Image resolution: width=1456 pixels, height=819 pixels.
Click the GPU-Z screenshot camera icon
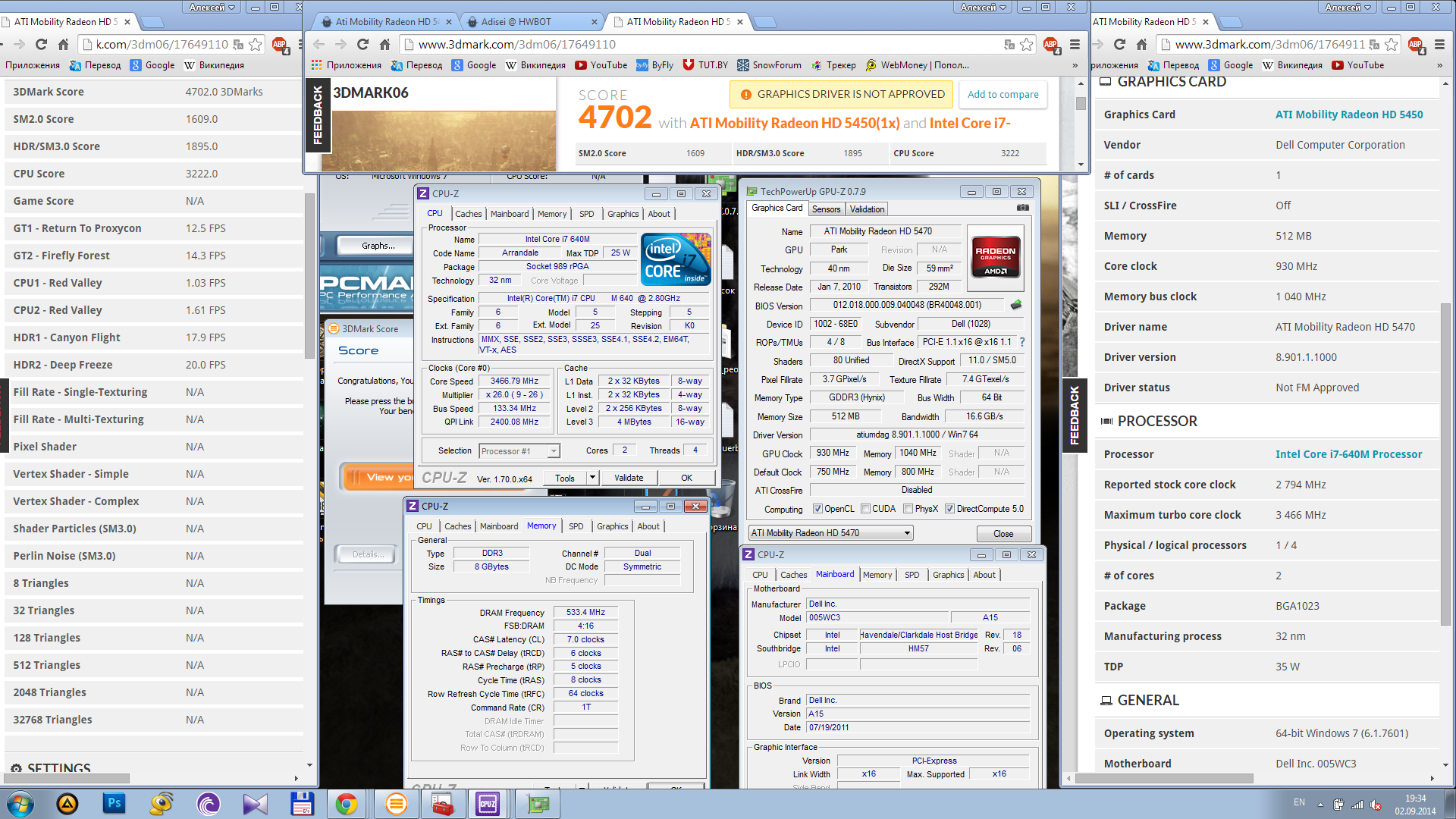tap(1023, 208)
